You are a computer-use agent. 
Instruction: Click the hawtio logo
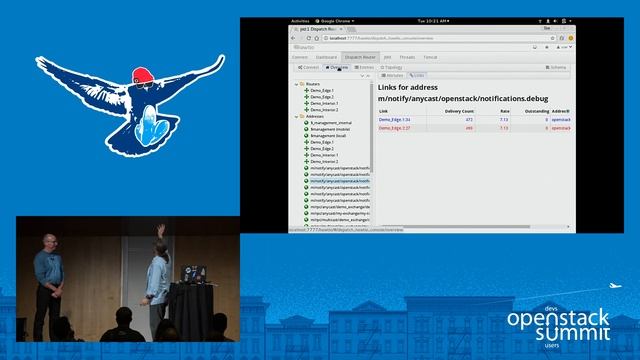coord(304,47)
